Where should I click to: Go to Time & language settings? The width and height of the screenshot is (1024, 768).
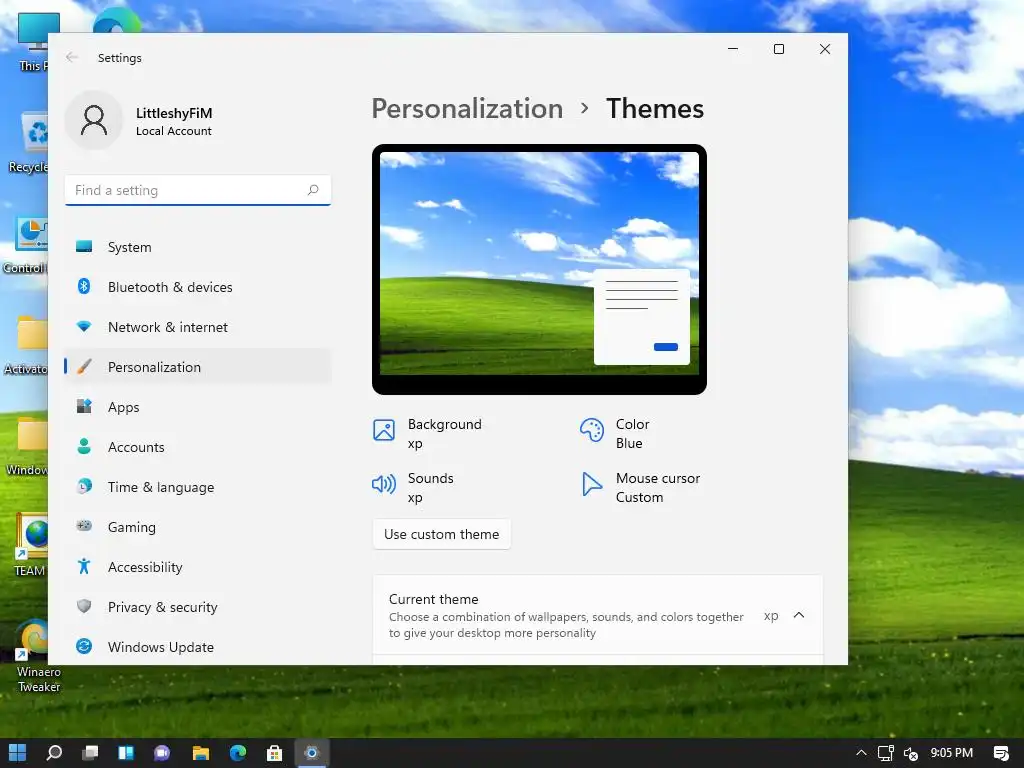198,487
